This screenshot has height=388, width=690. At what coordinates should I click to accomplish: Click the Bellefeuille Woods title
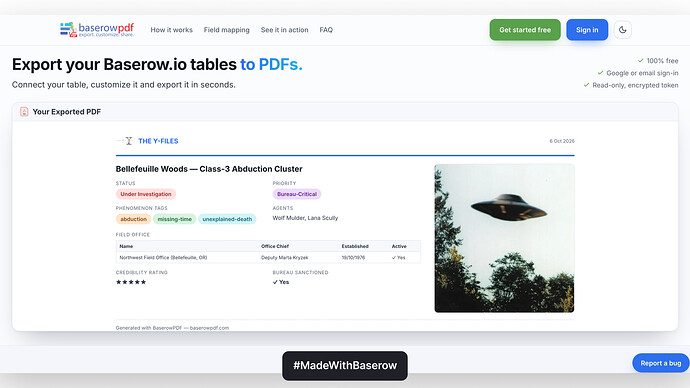209,169
